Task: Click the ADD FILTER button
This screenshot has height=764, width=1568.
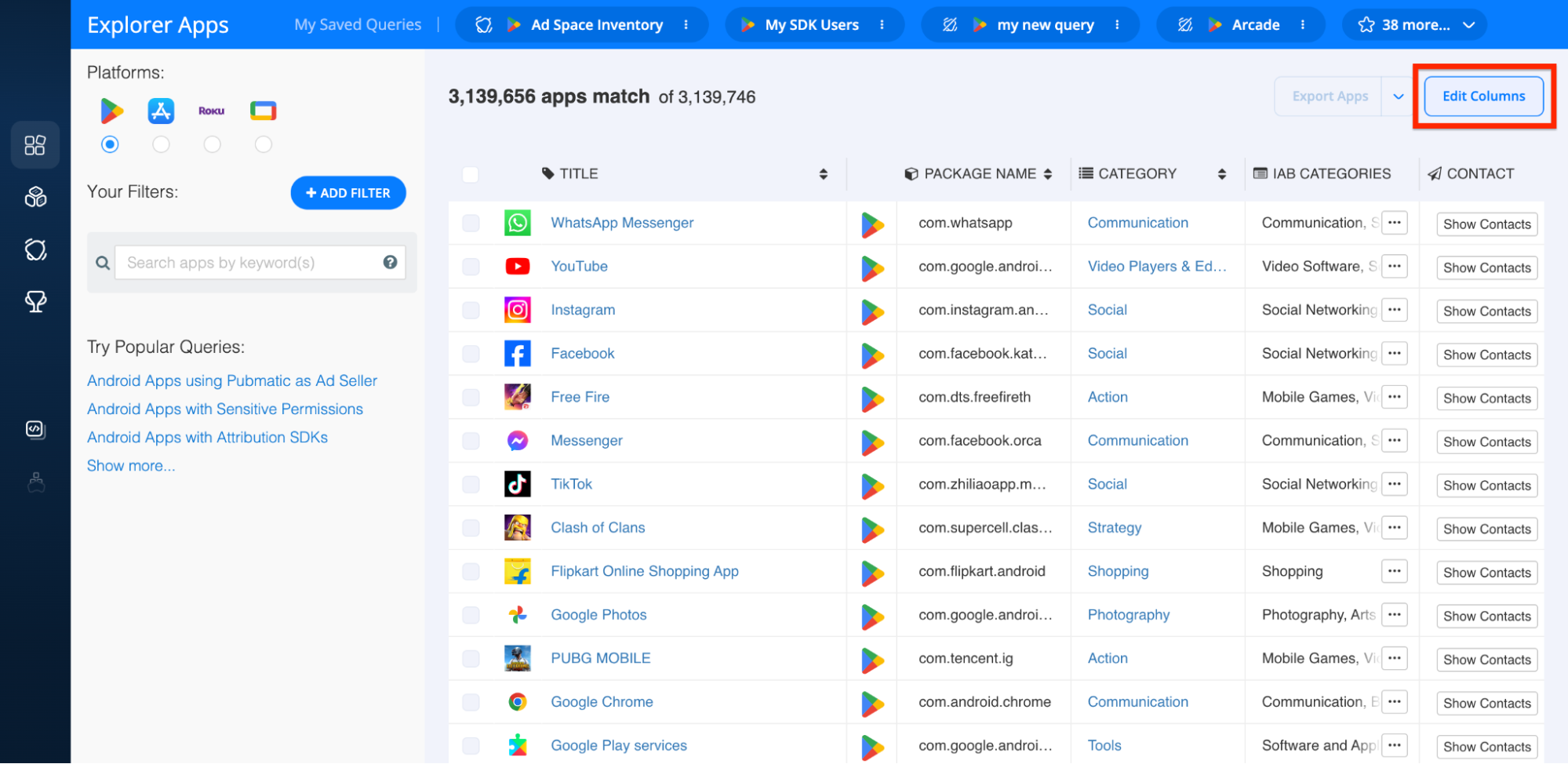Action: [348, 193]
